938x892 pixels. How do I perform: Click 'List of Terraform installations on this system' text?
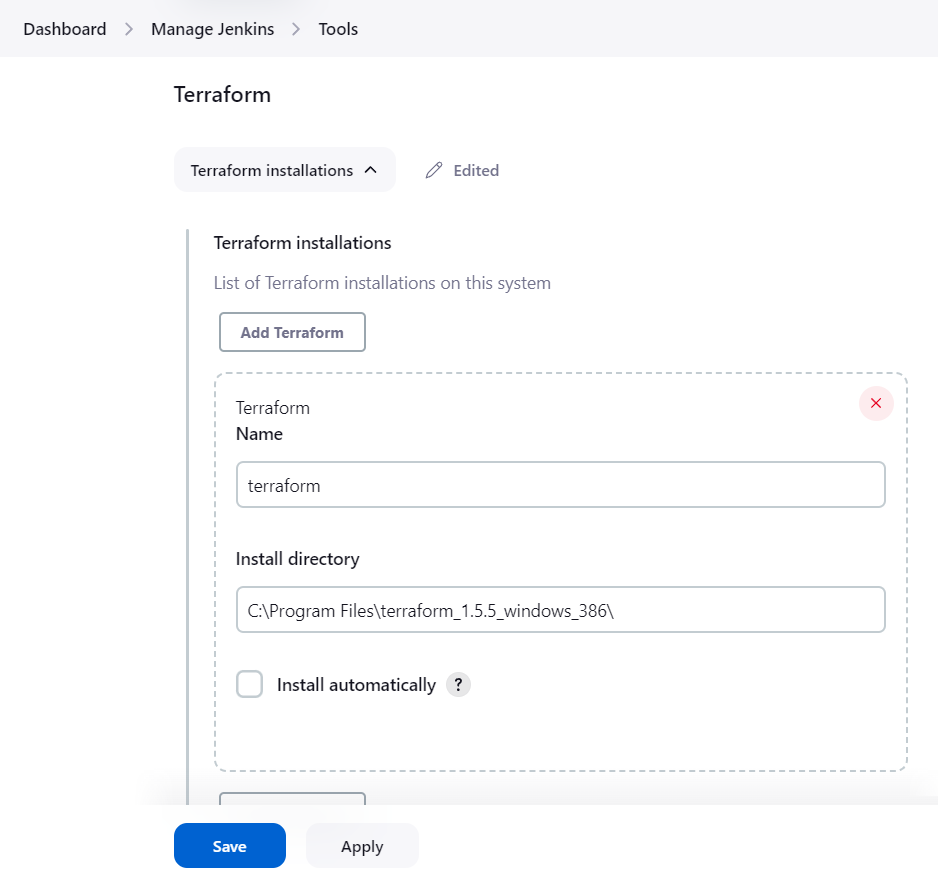tap(382, 283)
